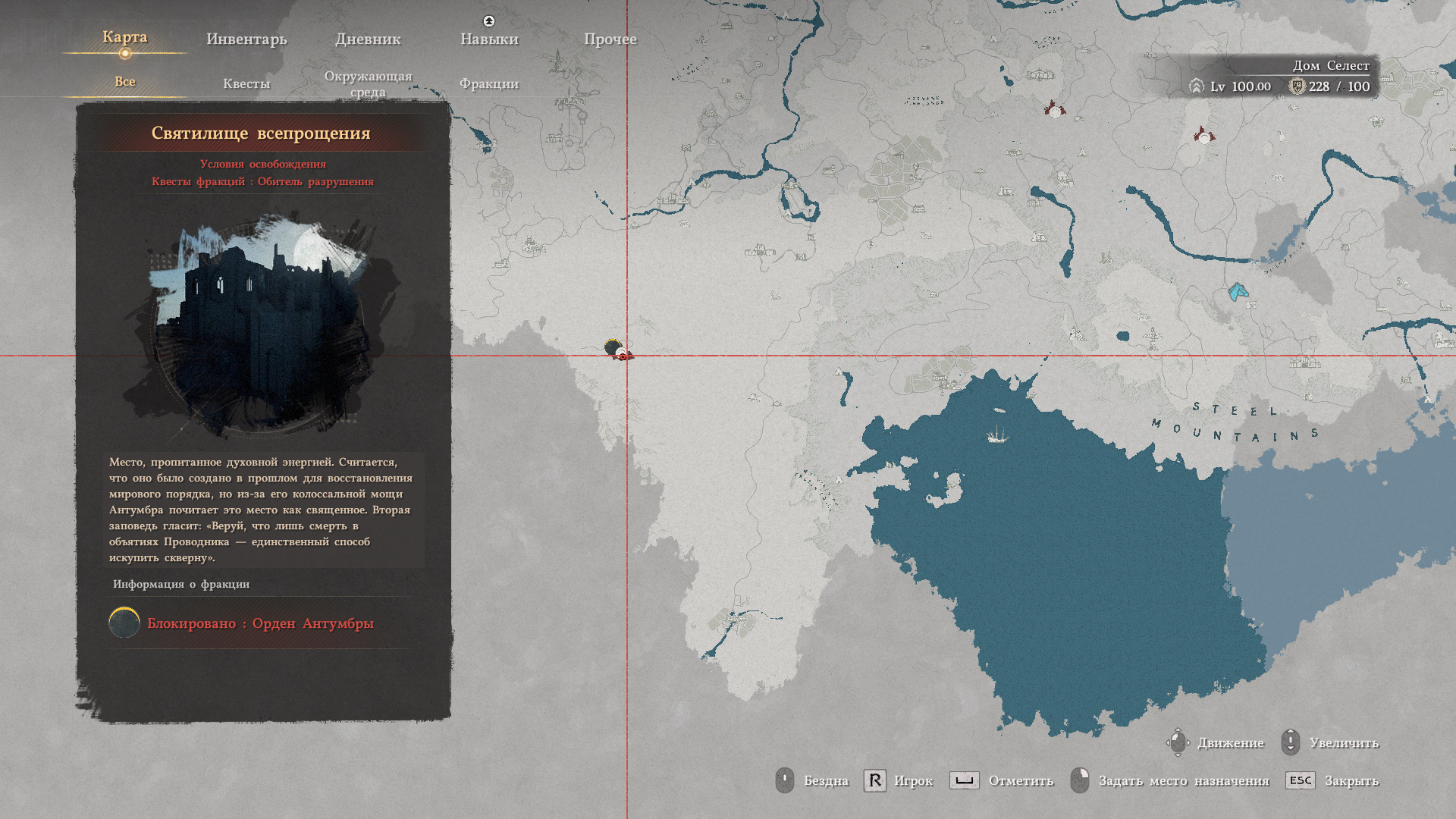Click the Дом Селест shield emblem icon
1456x819 pixels.
tap(1297, 86)
